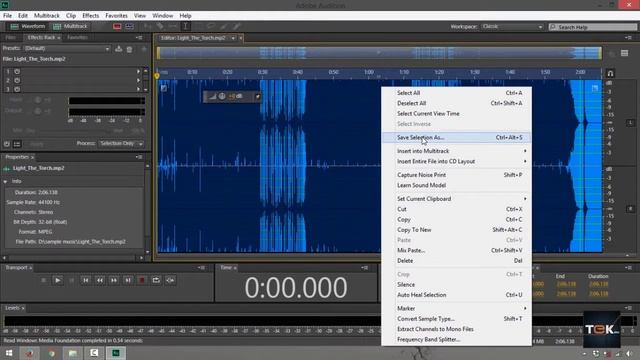This screenshot has width=640, height=360.
Task: Toggle power for effect slot 3
Action: tap(17, 89)
